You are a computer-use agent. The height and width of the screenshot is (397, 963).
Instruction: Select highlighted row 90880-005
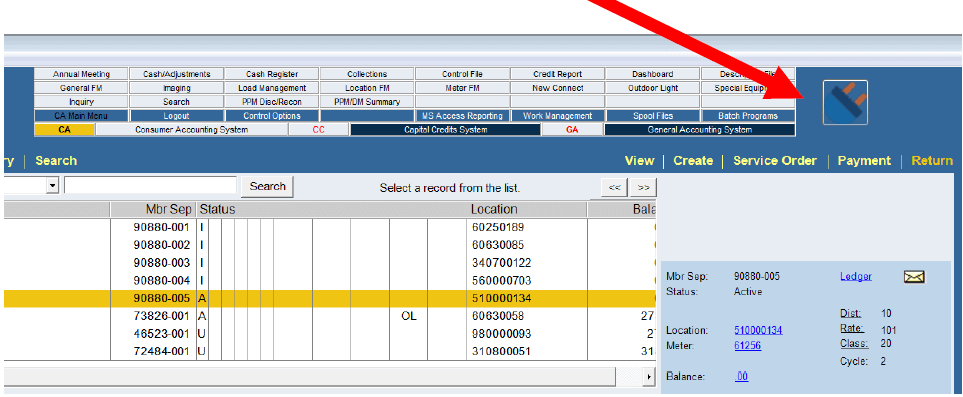coord(330,299)
